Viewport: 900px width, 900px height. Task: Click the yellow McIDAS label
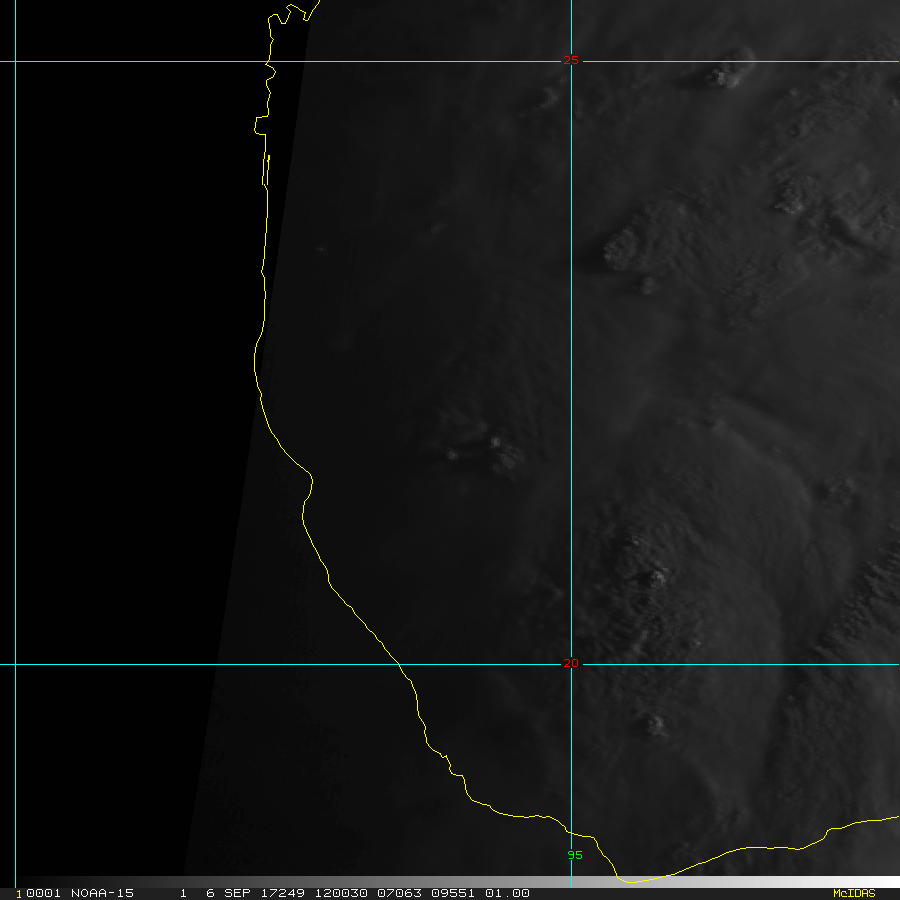point(853,893)
